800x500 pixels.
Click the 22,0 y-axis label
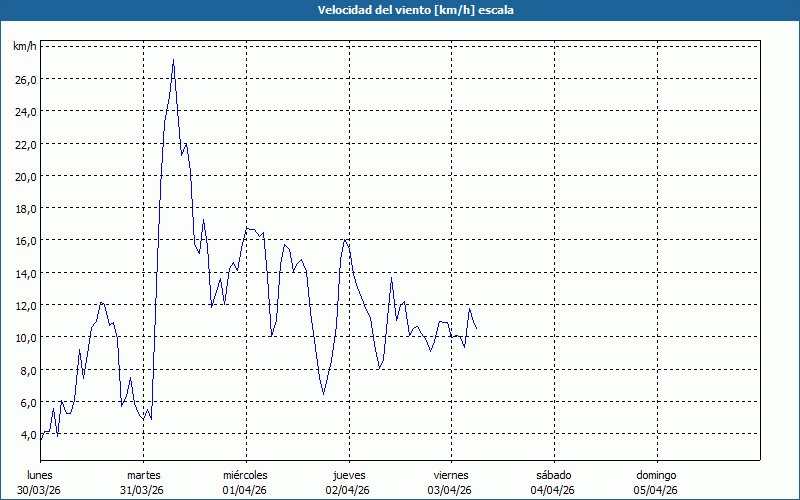[x=26, y=145]
